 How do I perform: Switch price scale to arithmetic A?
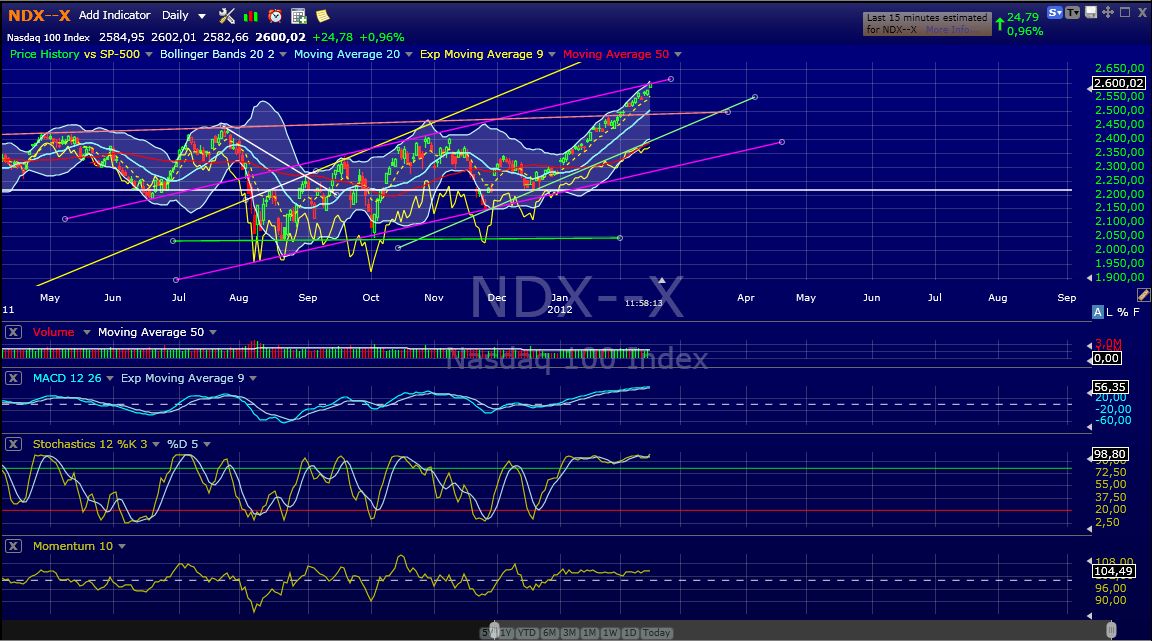[x=1098, y=312]
